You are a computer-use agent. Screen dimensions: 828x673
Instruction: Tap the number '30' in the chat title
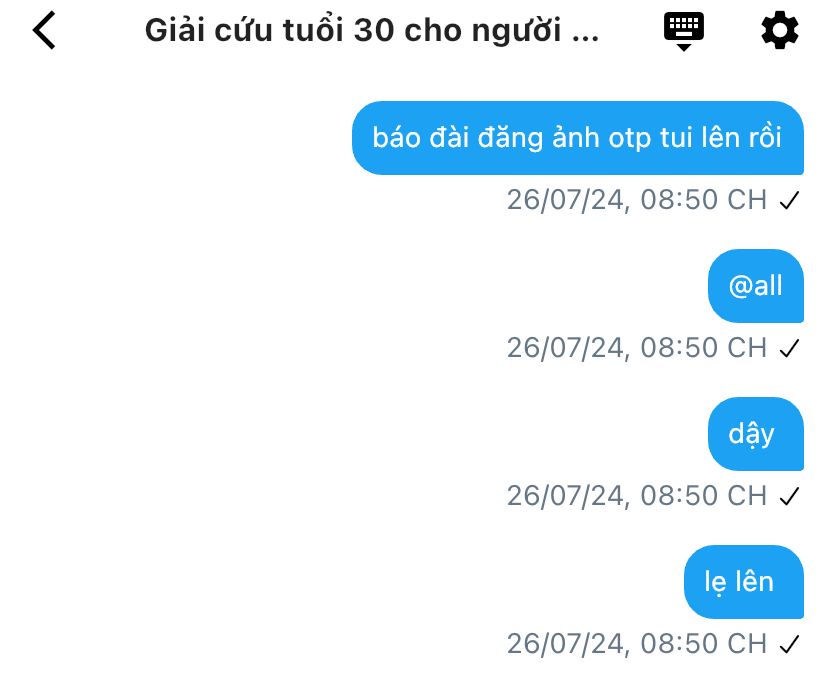[374, 31]
